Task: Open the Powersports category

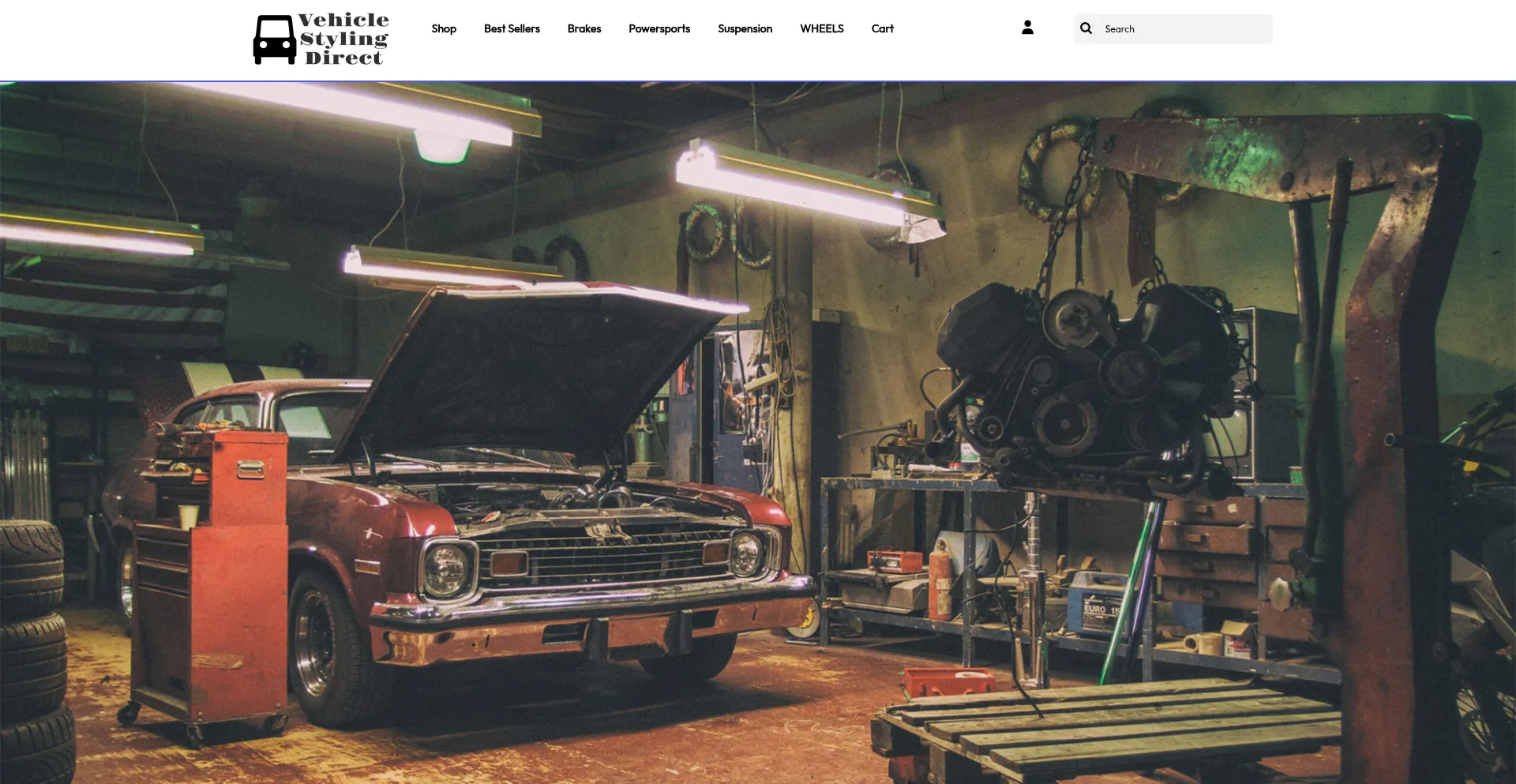Action: 659,28
